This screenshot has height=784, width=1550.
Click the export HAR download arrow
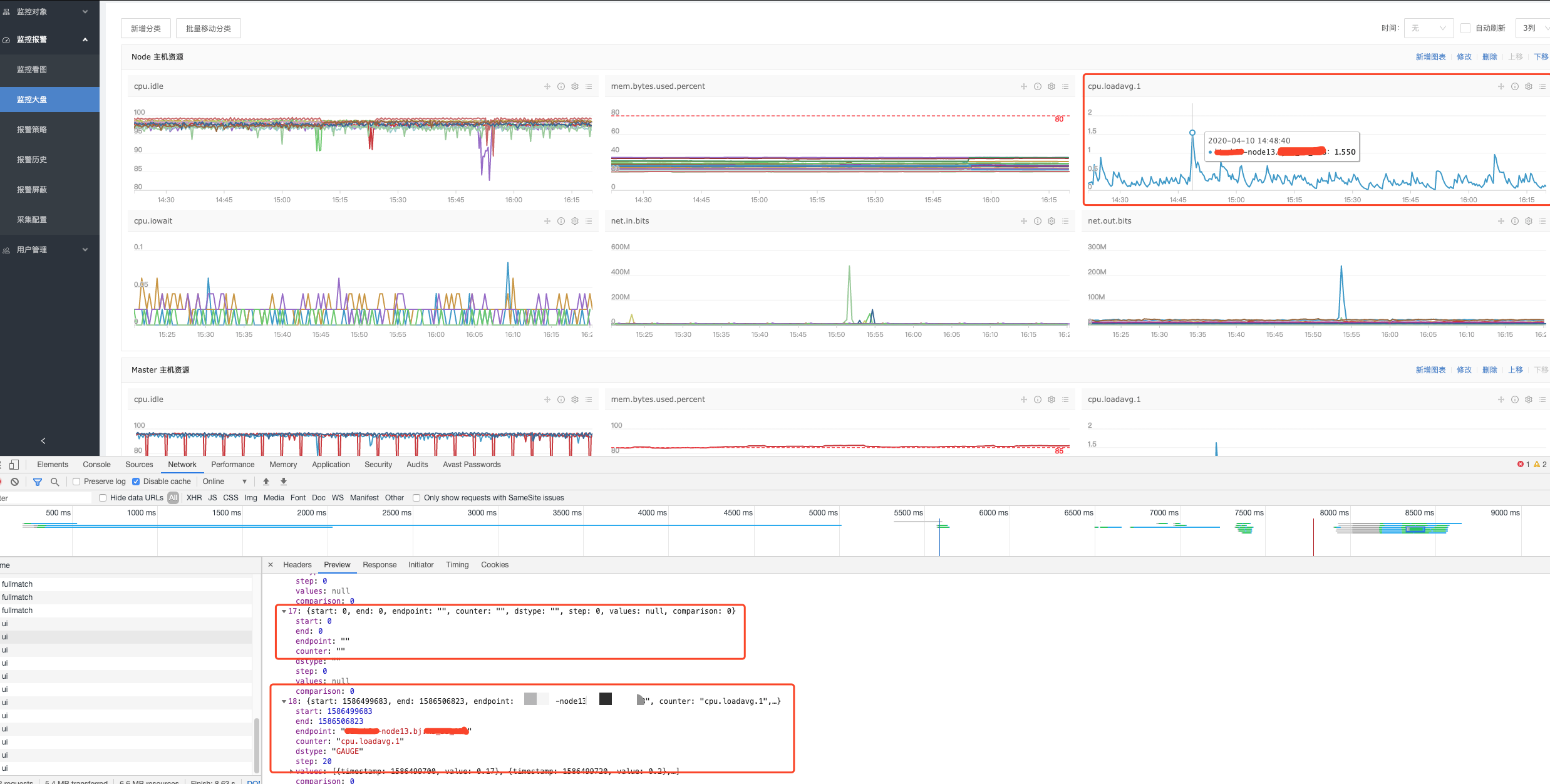click(284, 482)
